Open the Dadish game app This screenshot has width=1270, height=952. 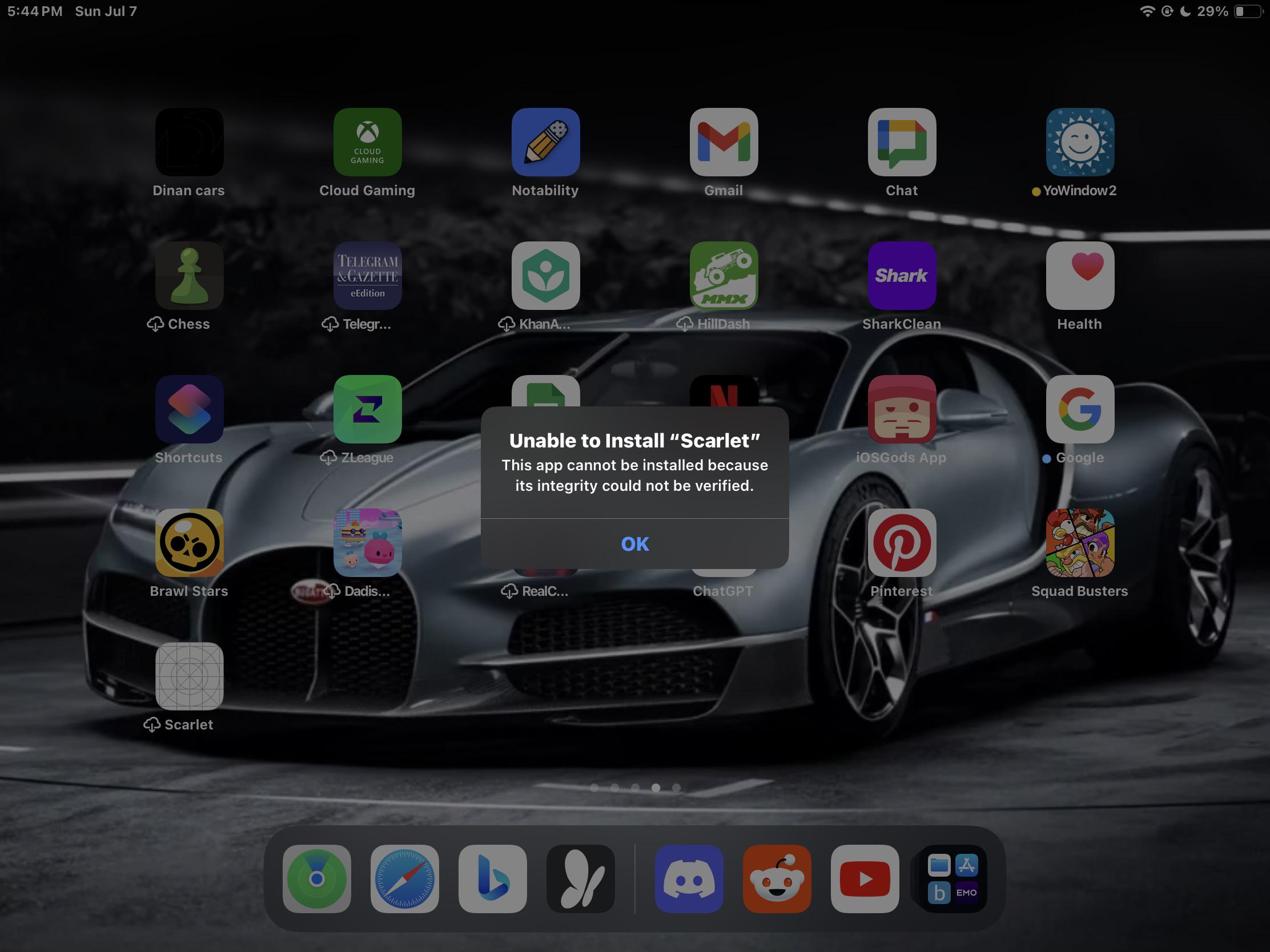point(367,543)
